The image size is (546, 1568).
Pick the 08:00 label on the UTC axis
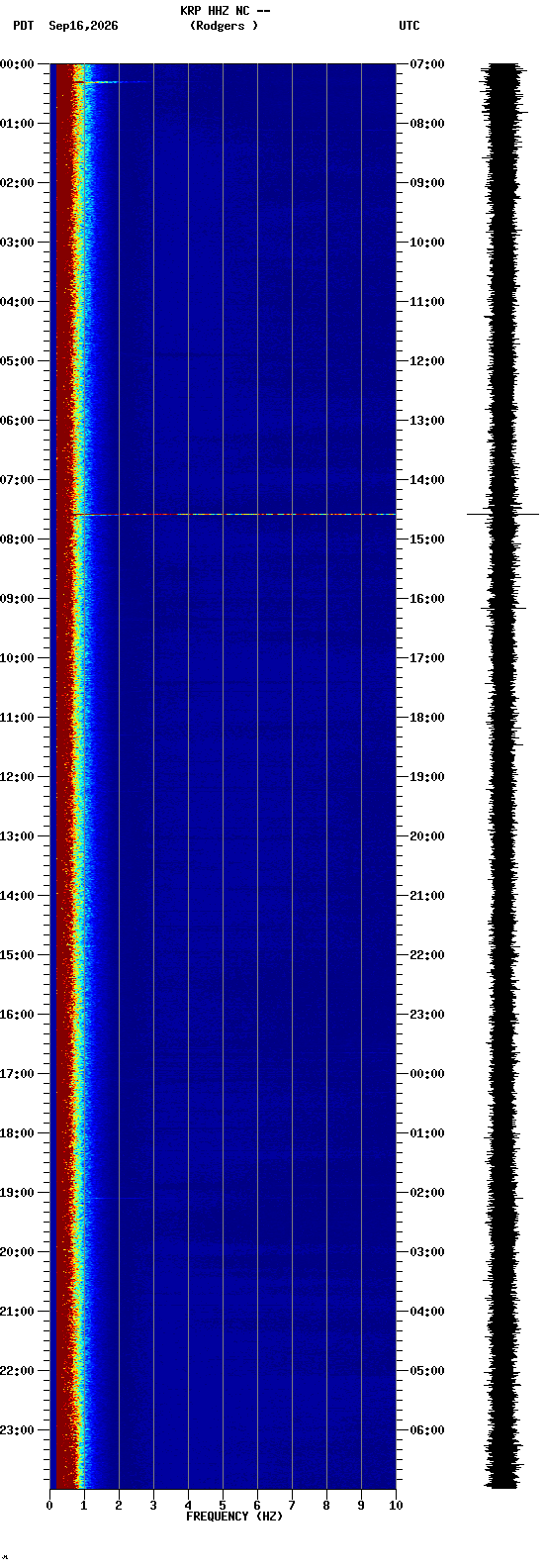point(427,124)
